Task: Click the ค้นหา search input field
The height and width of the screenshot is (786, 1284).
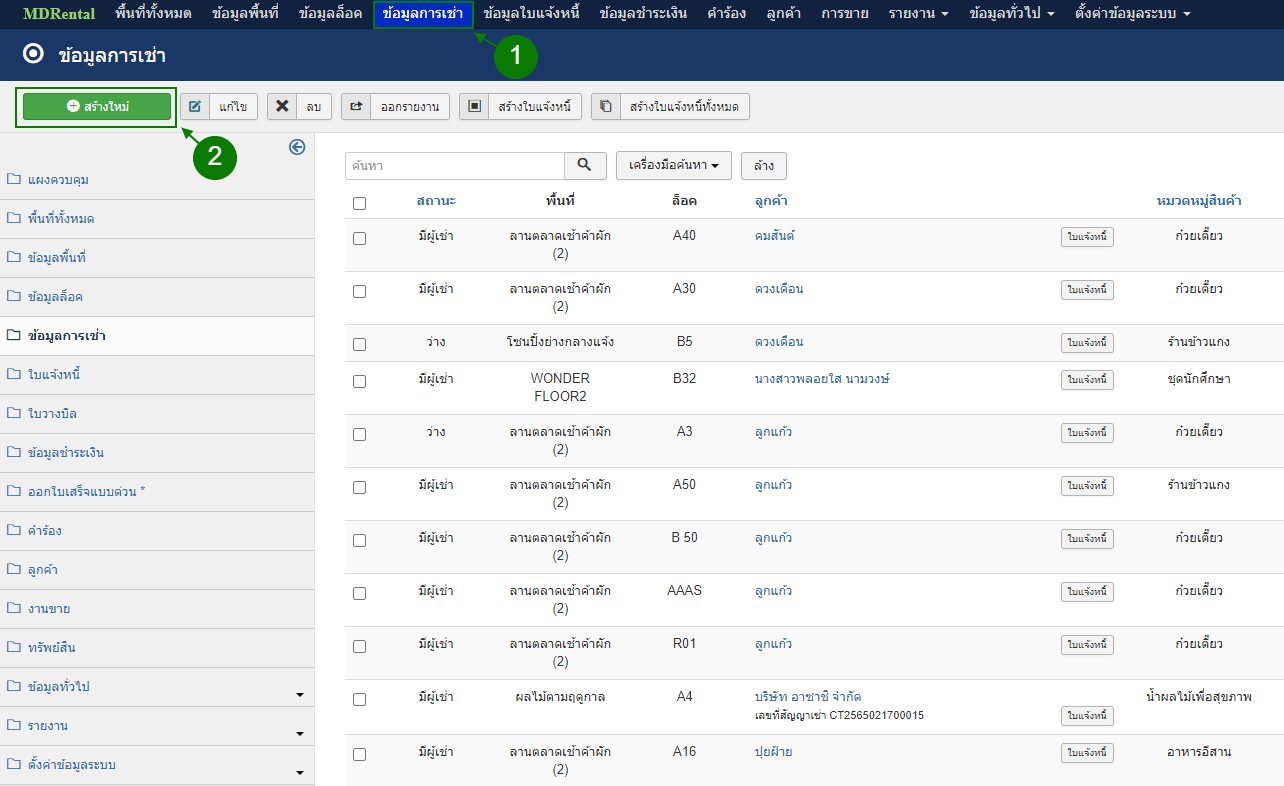Action: click(x=455, y=166)
